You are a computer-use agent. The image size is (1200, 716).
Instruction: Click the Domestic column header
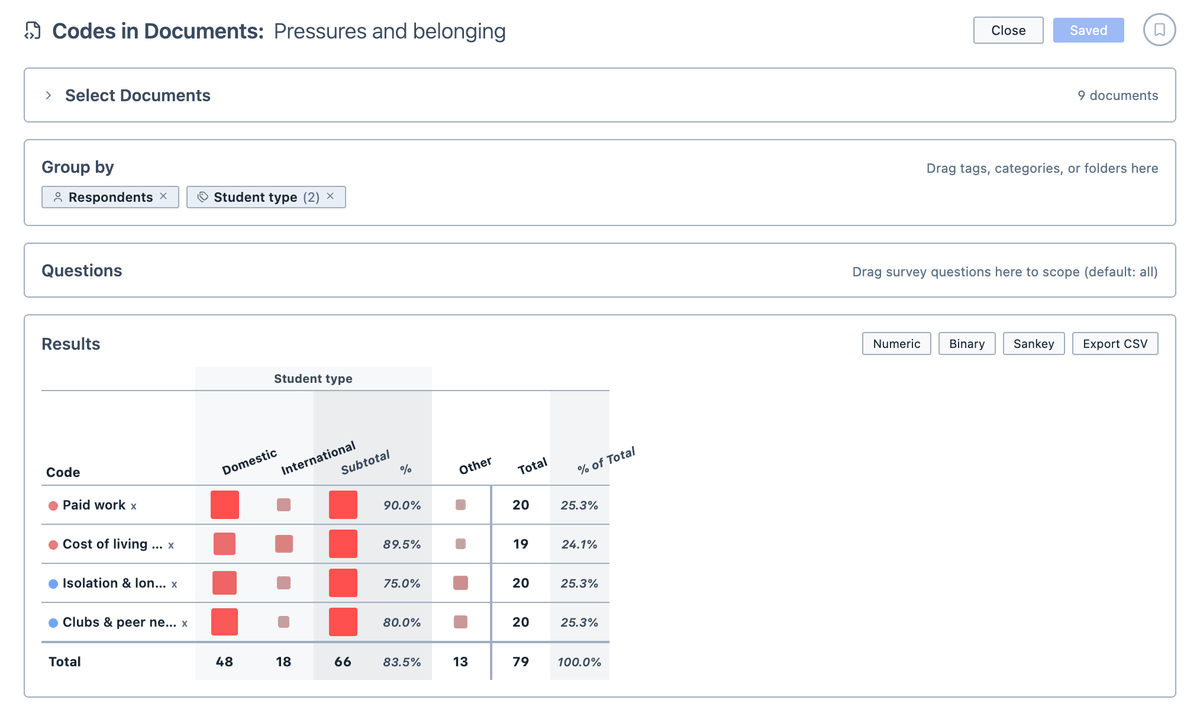click(x=249, y=462)
